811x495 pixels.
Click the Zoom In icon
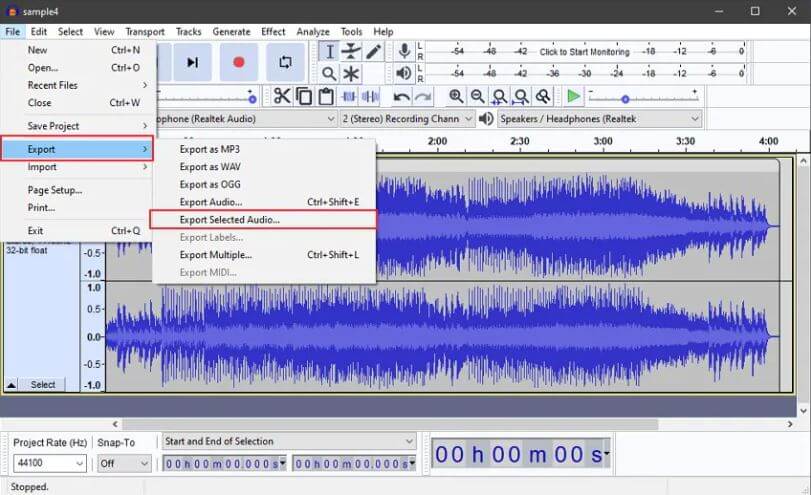(456, 96)
